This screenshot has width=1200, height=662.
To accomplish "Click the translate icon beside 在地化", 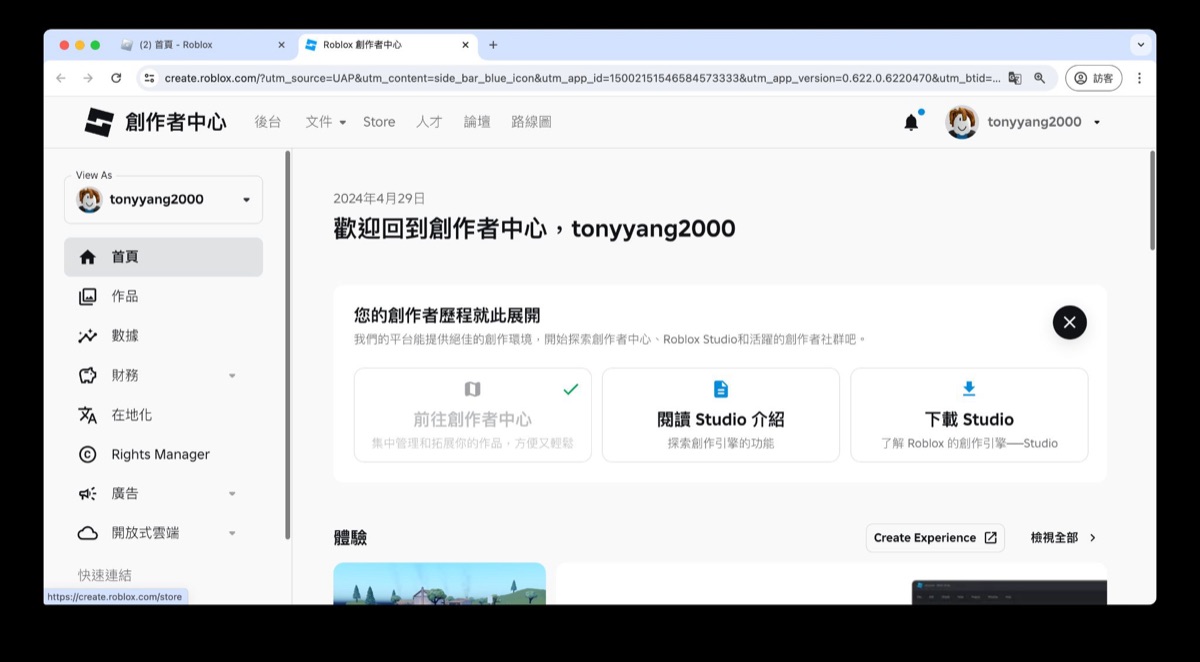I will click(x=88, y=415).
